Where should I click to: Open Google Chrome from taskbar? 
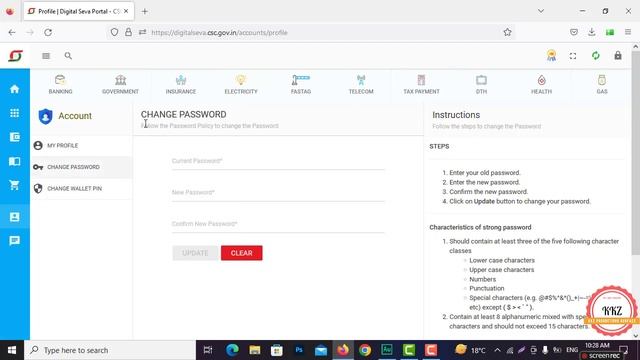(365, 350)
